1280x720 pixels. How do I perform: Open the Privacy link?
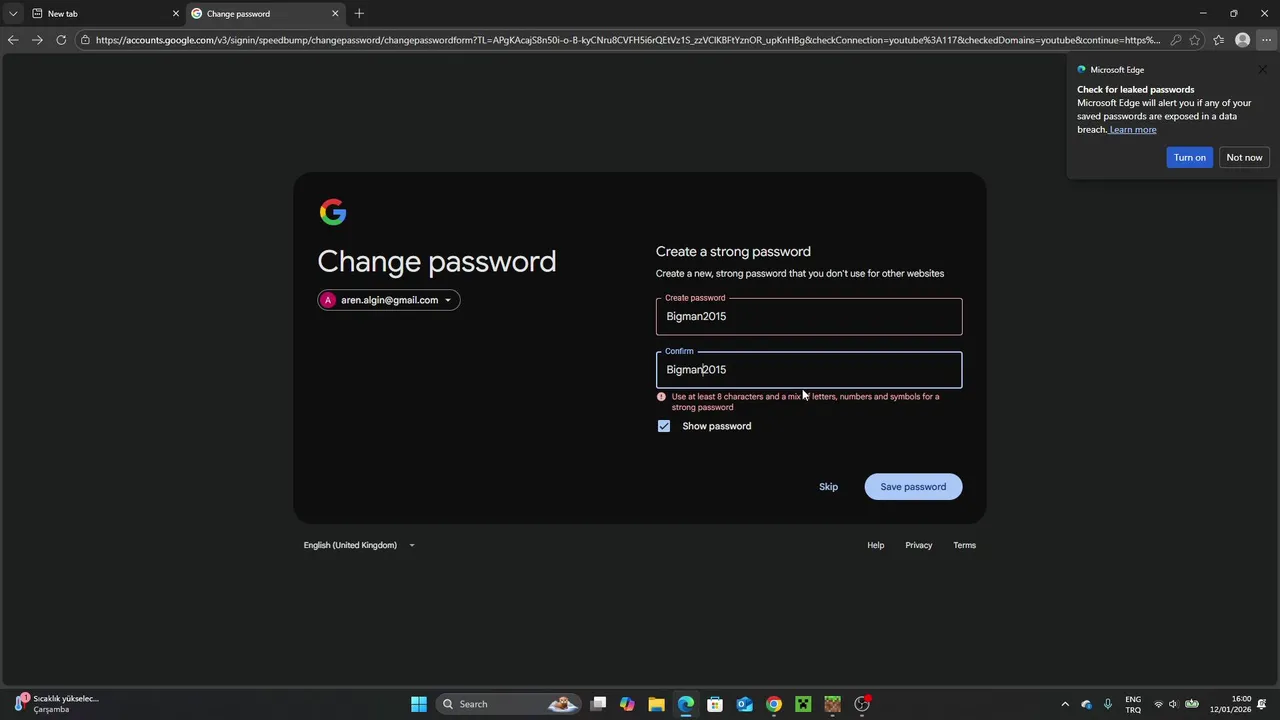click(918, 545)
